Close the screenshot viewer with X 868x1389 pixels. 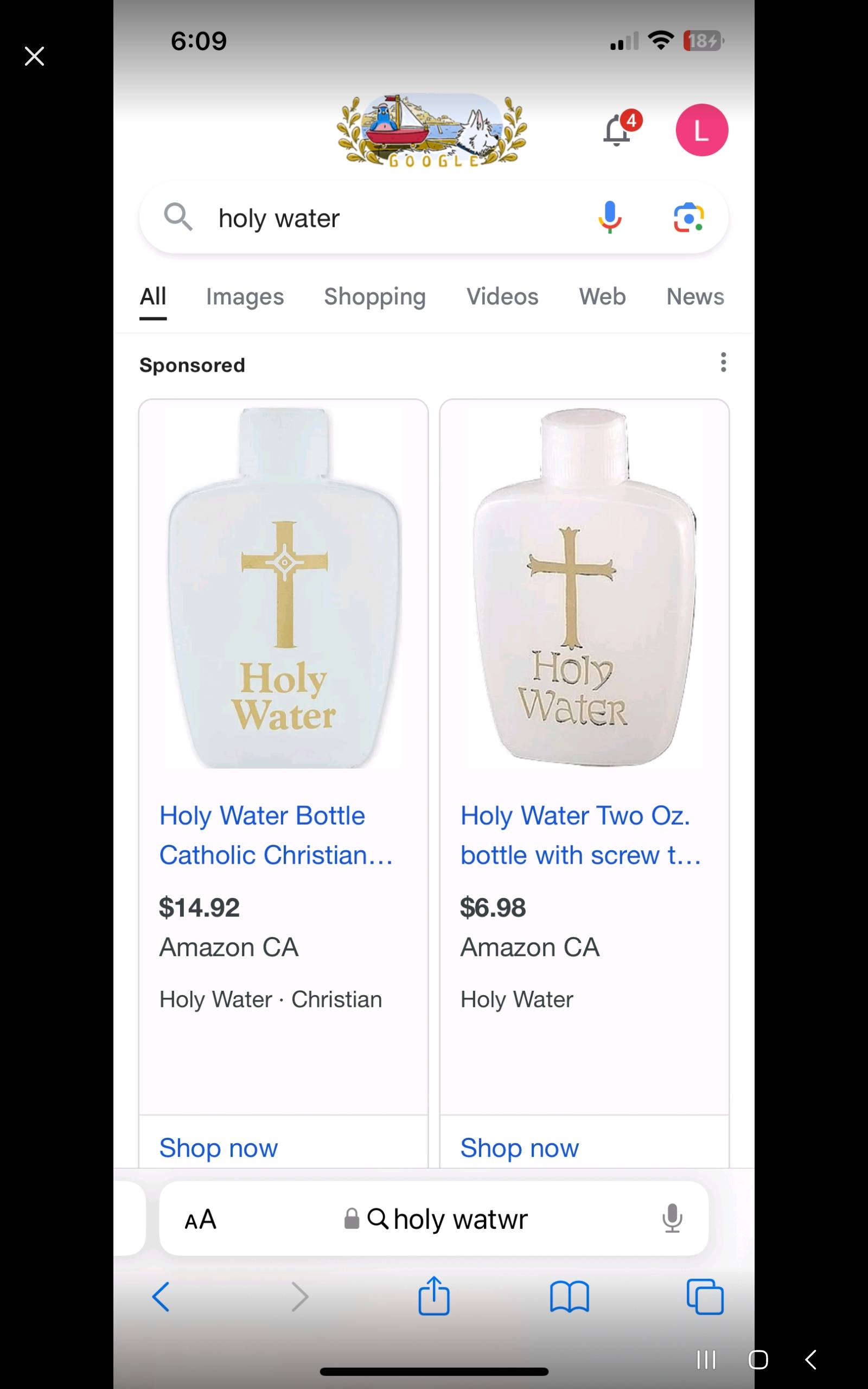click(x=34, y=56)
